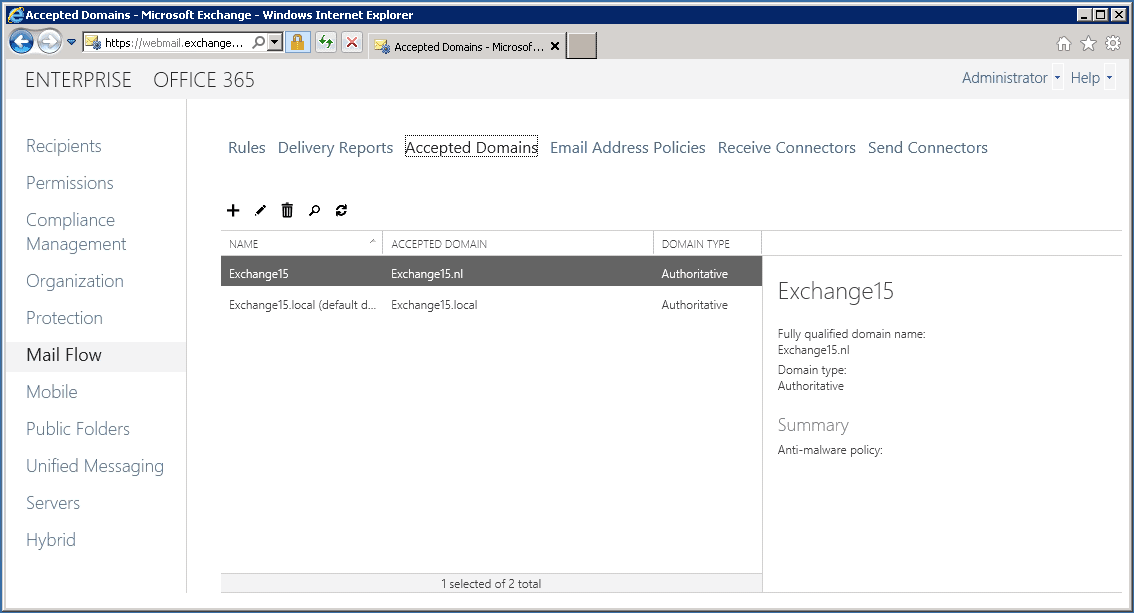Image resolution: width=1134 pixels, height=613 pixels.
Task: Click the Exchange15.local accepted domain cell
Action: [x=434, y=305]
